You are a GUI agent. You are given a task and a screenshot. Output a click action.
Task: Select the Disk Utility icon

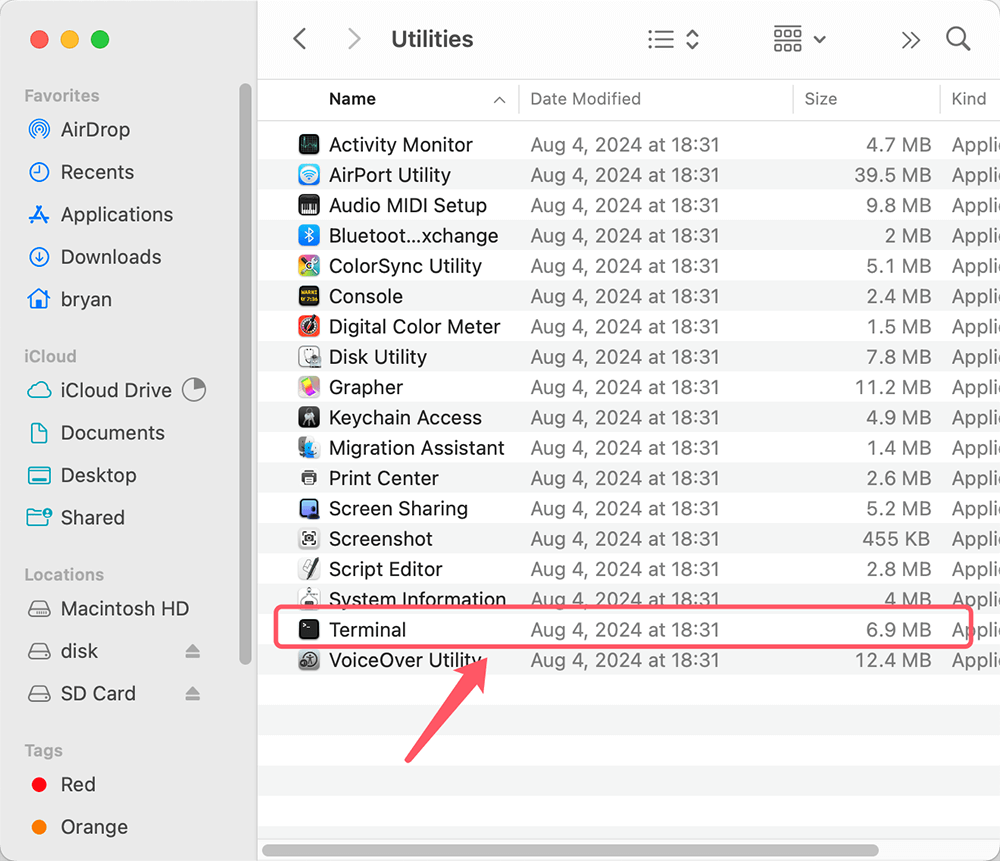click(309, 357)
